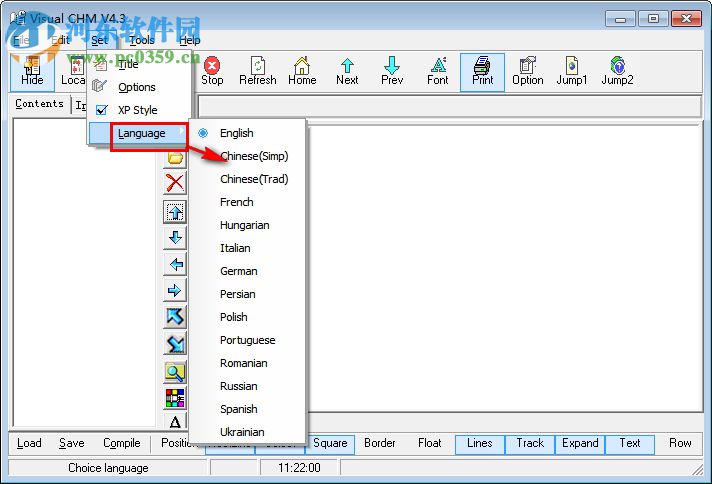Select Italian language
Image resolution: width=712 pixels, height=484 pixels.
[248, 248]
